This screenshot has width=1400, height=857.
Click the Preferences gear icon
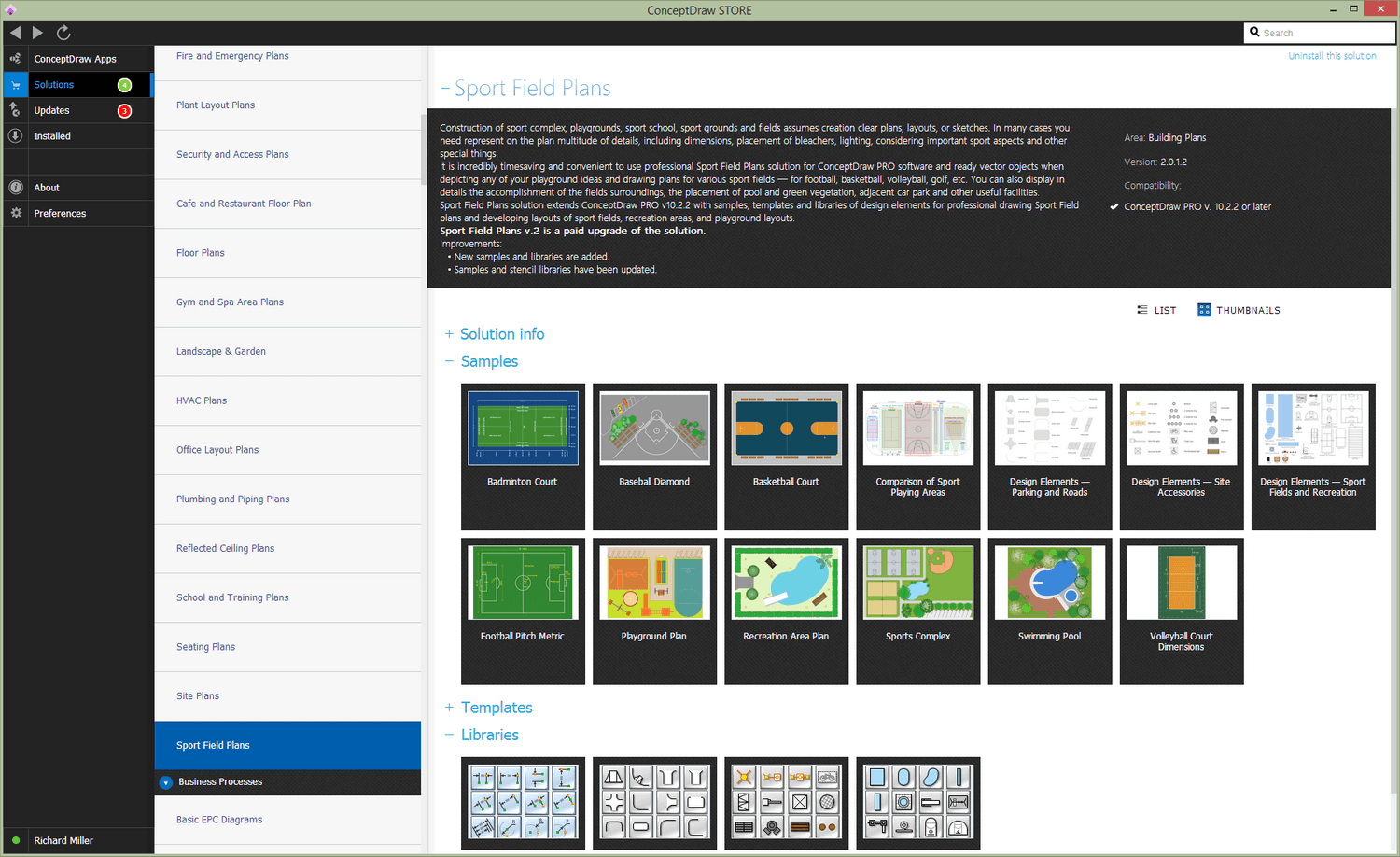pyautogui.click(x=15, y=213)
